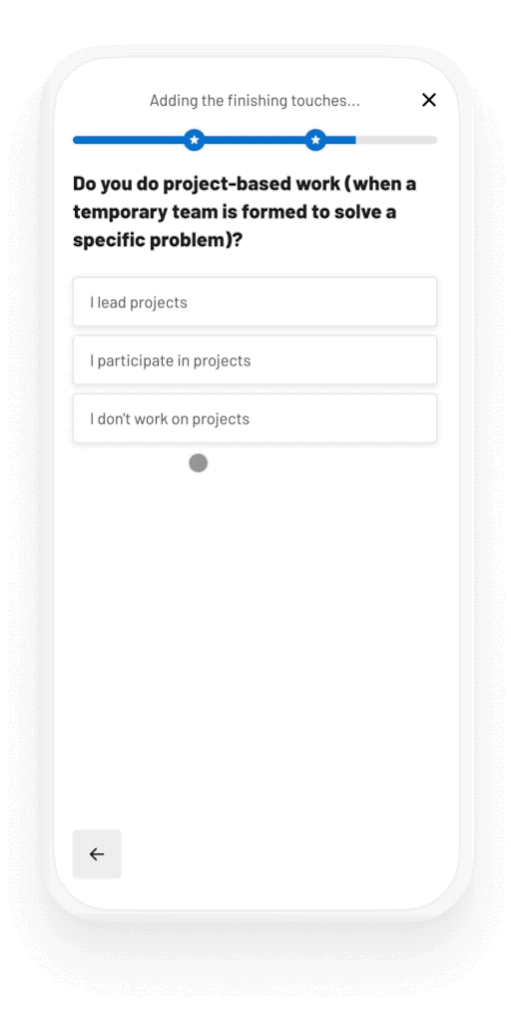Click blue progress segment between the two stars

(x=255, y=140)
